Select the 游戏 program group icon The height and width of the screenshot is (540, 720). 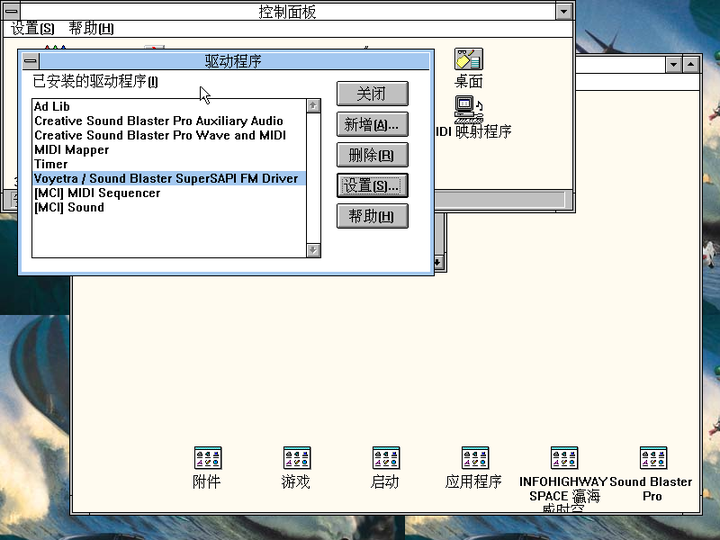296,458
